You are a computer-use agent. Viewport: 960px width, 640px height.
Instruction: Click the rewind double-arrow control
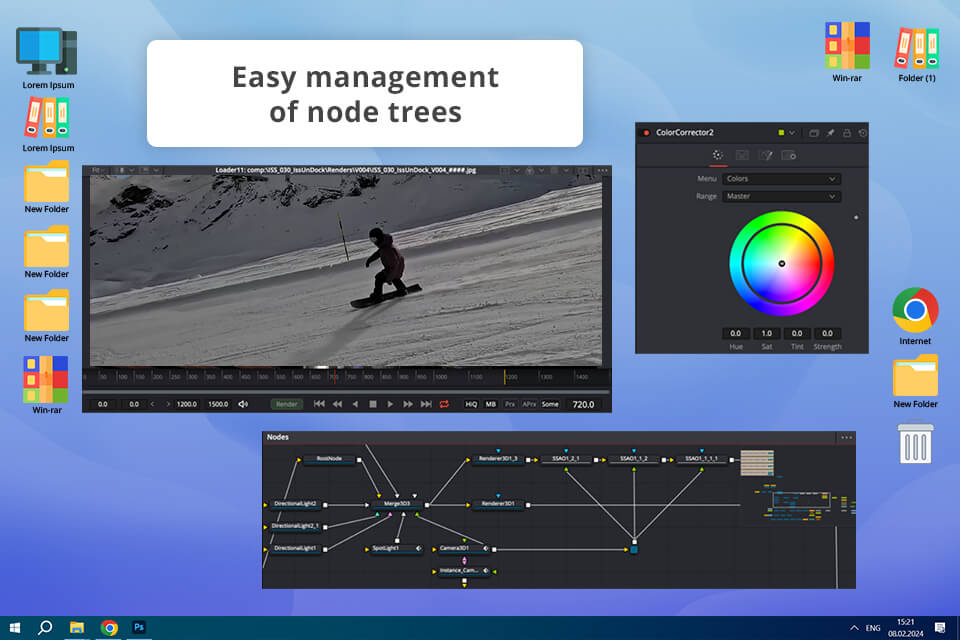337,404
